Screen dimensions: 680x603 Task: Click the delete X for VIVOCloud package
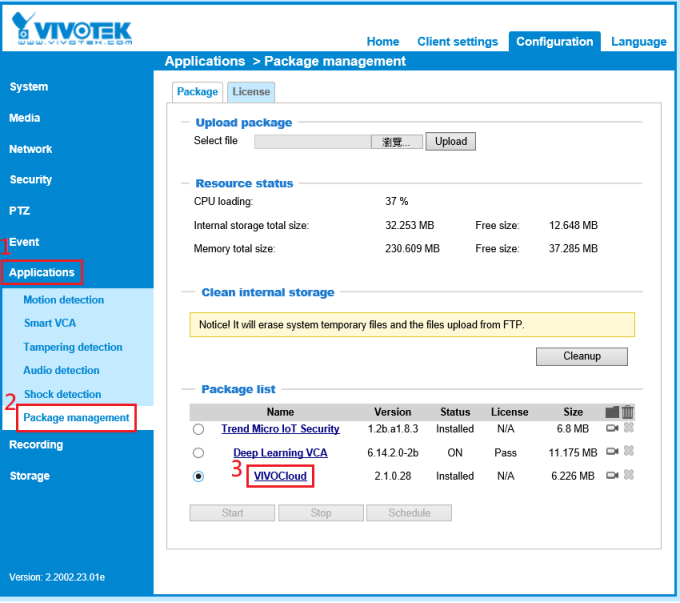click(629, 475)
